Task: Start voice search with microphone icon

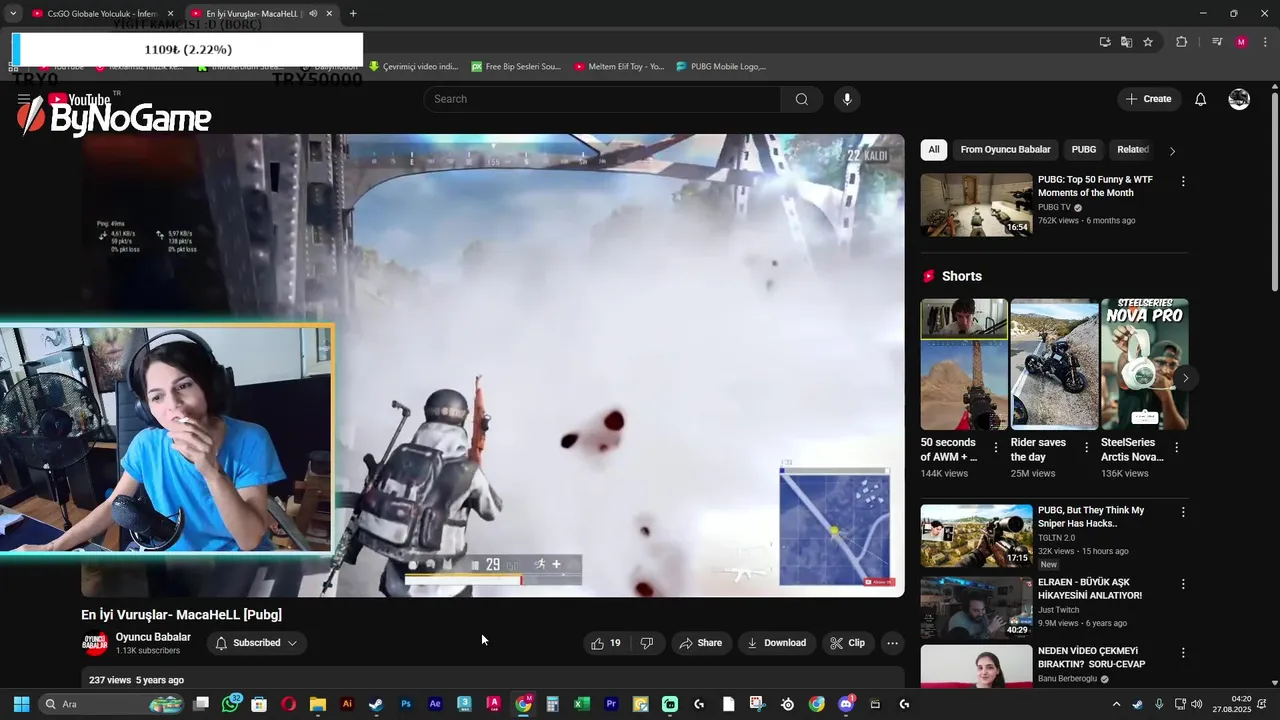Action: [x=847, y=99]
